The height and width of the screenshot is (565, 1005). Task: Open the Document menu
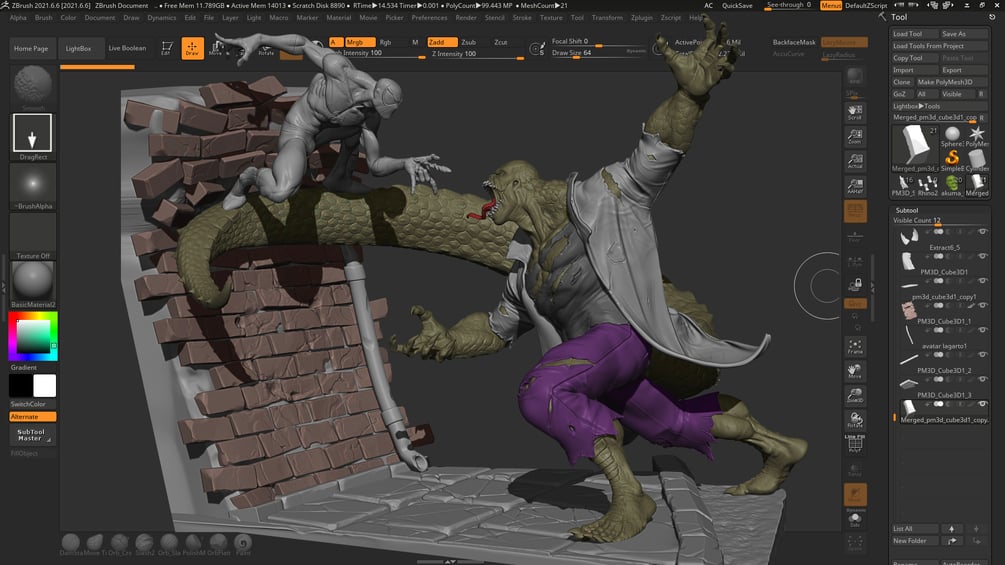[x=100, y=18]
